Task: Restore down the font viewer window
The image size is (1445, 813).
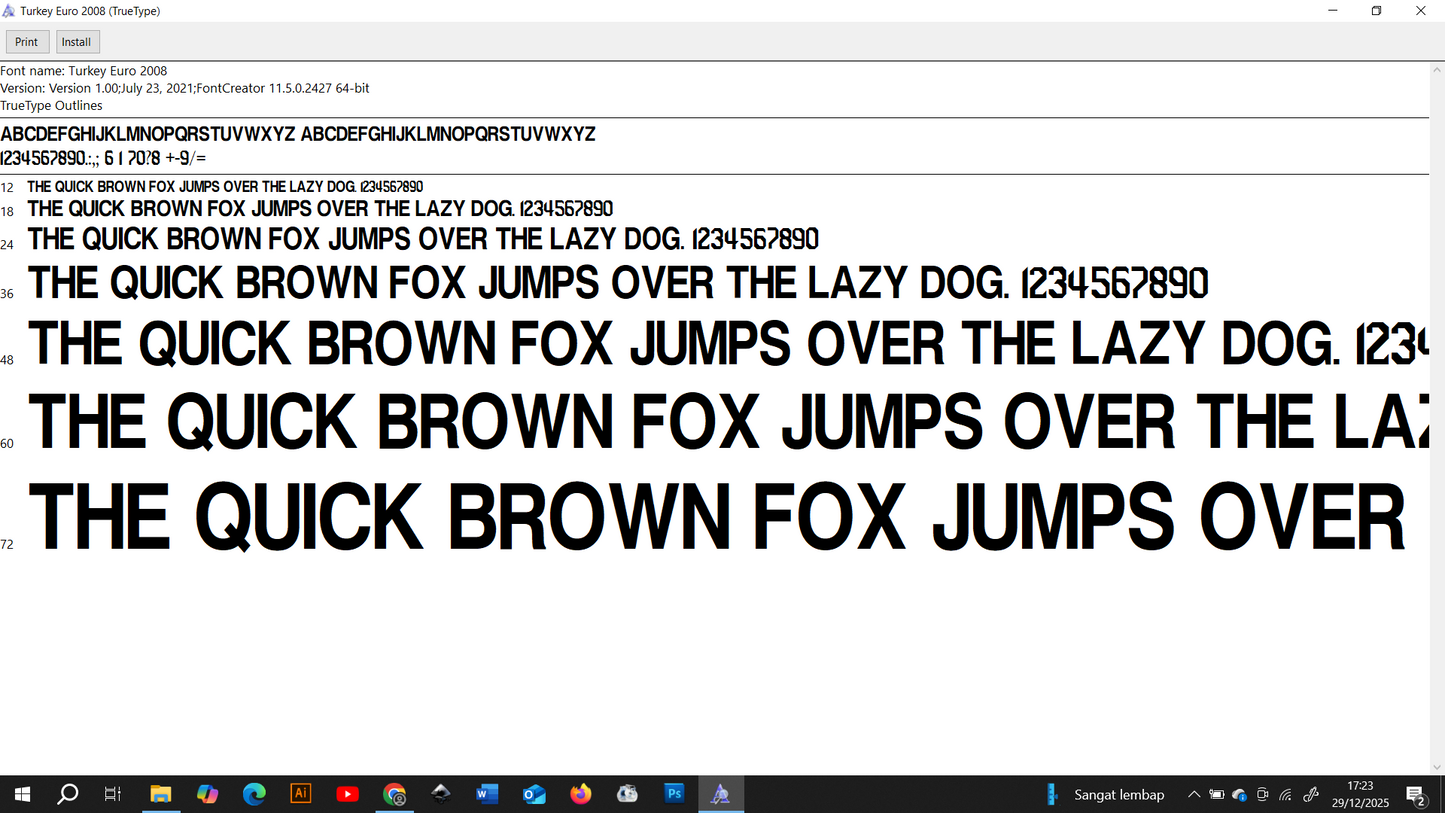Action: [1377, 11]
